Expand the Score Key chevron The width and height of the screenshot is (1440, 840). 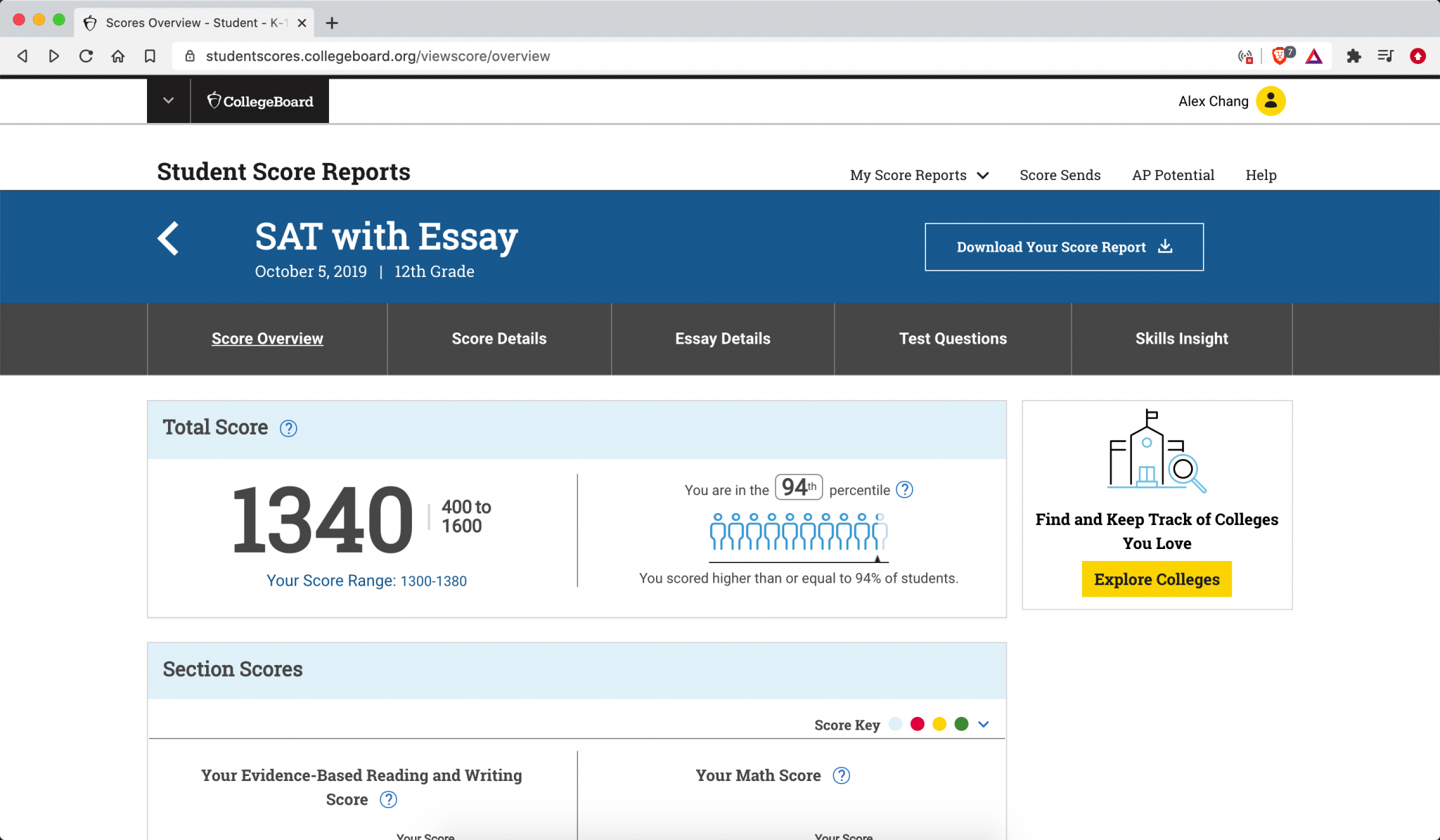tap(984, 724)
